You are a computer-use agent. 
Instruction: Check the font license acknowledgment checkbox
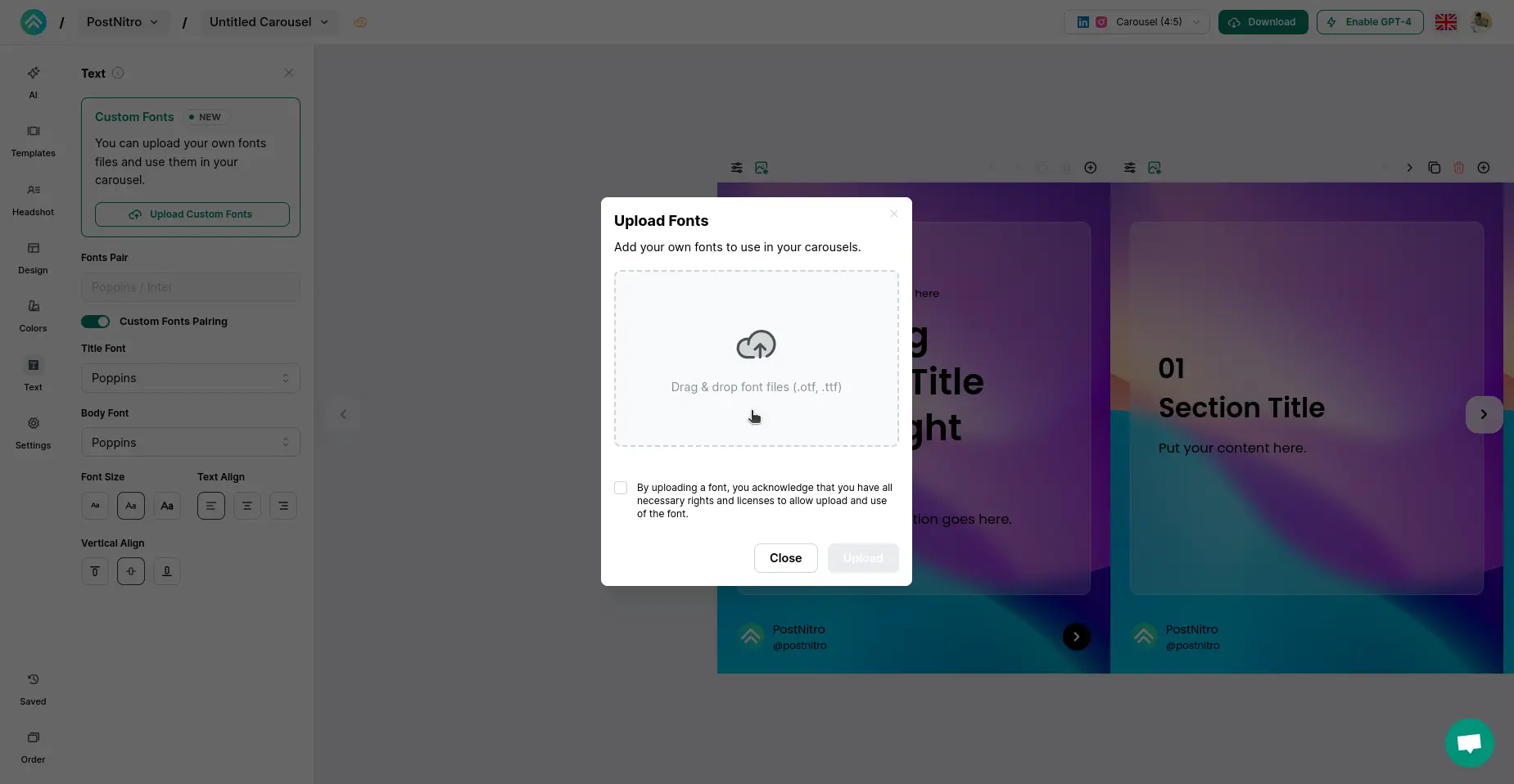pyautogui.click(x=621, y=487)
